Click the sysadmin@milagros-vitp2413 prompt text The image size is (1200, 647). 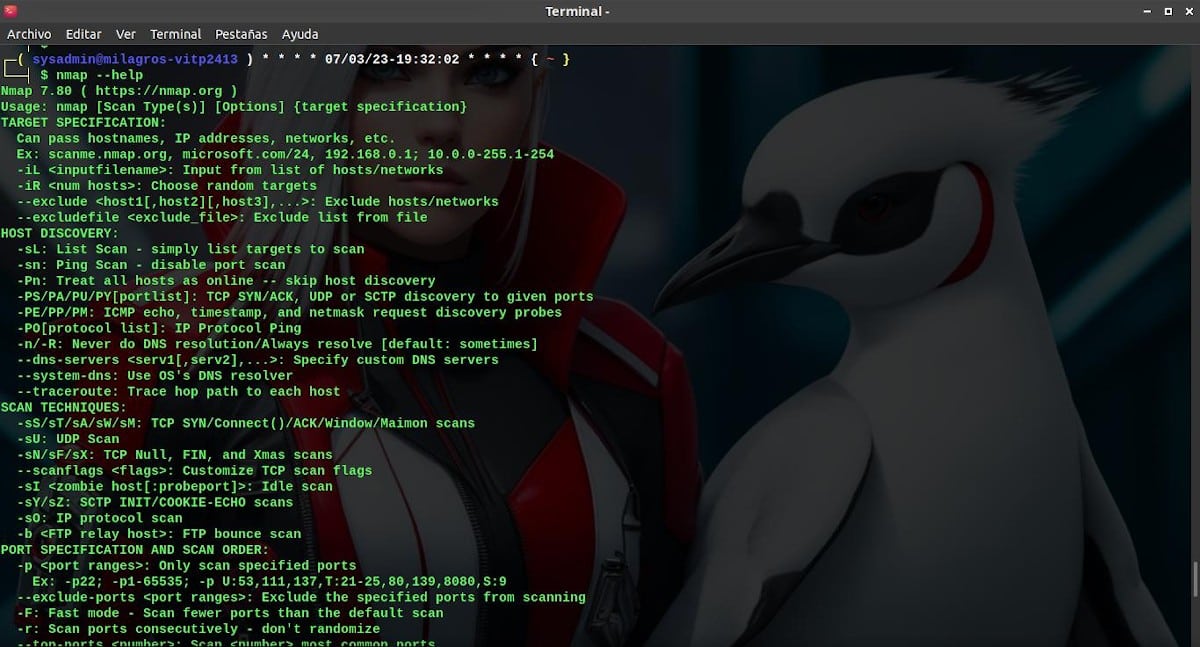(135, 59)
